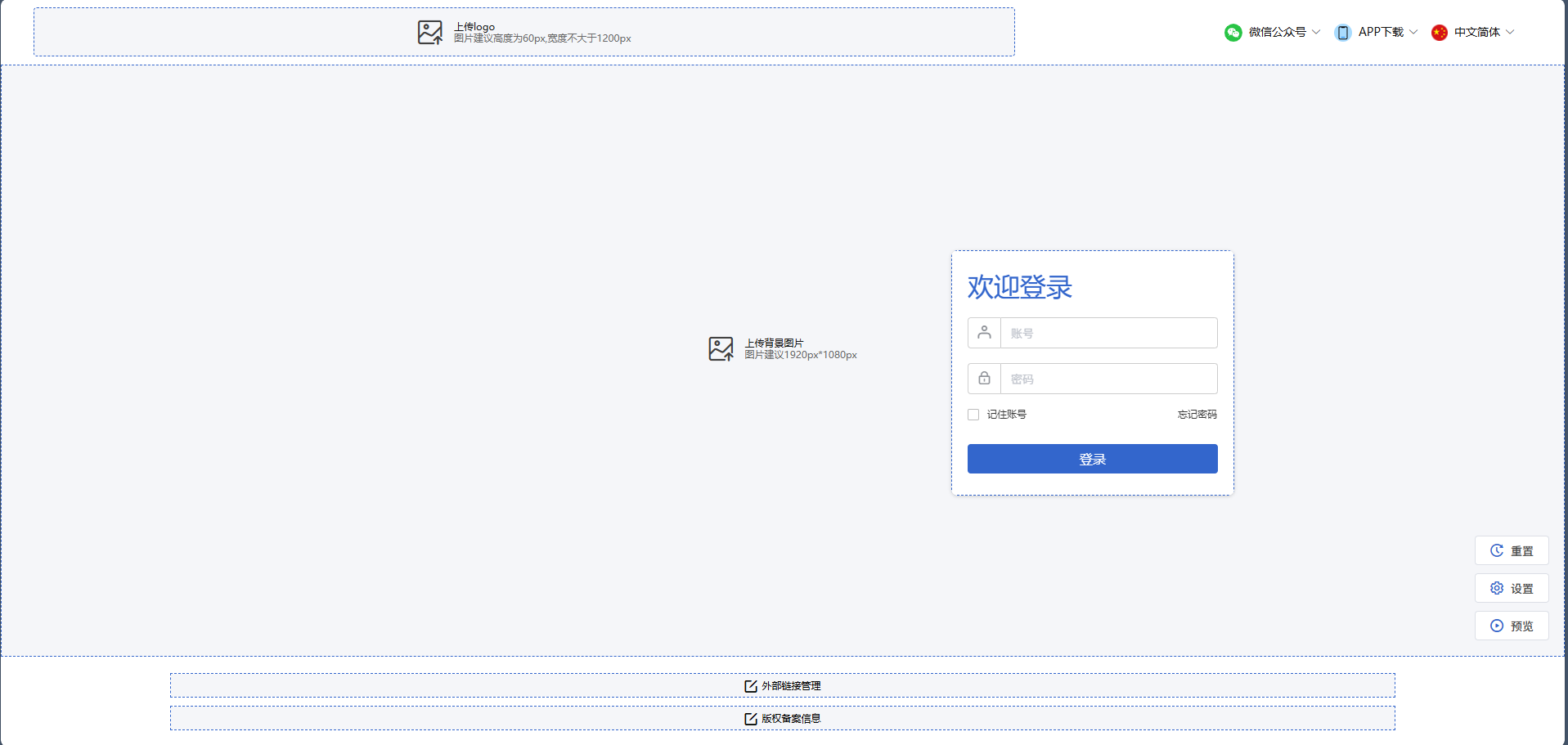Screen dimensions: 1568x745
Task: Follow the 忘记密码 link
Action: [x=1197, y=415]
